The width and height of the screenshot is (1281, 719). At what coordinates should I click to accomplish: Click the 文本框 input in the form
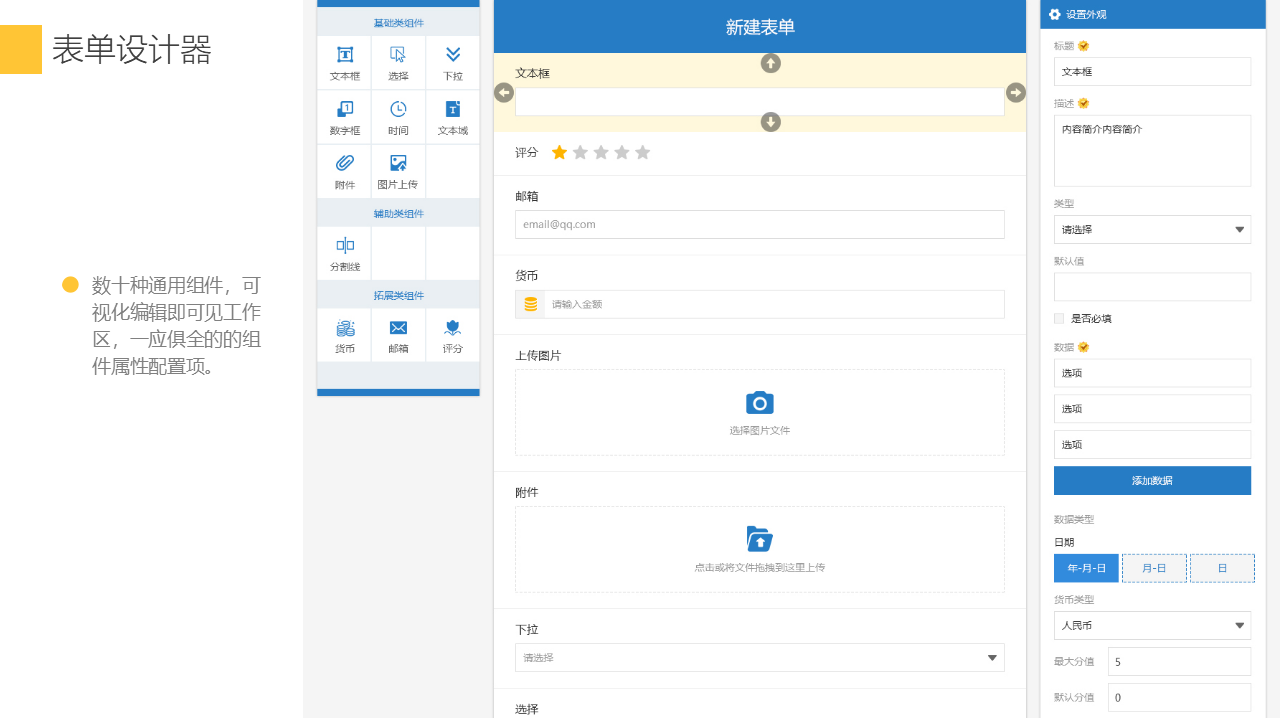tap(760, 101)
